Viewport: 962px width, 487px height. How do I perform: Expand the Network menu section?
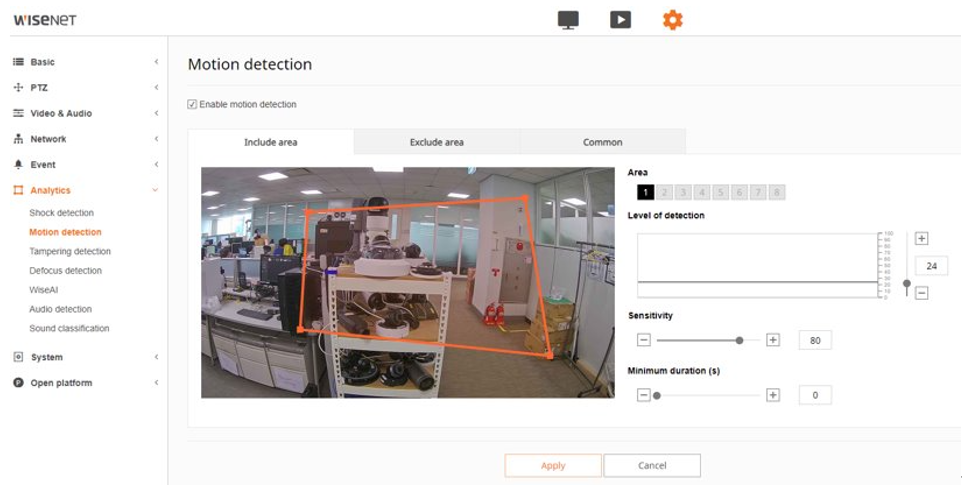coord(48,139)
